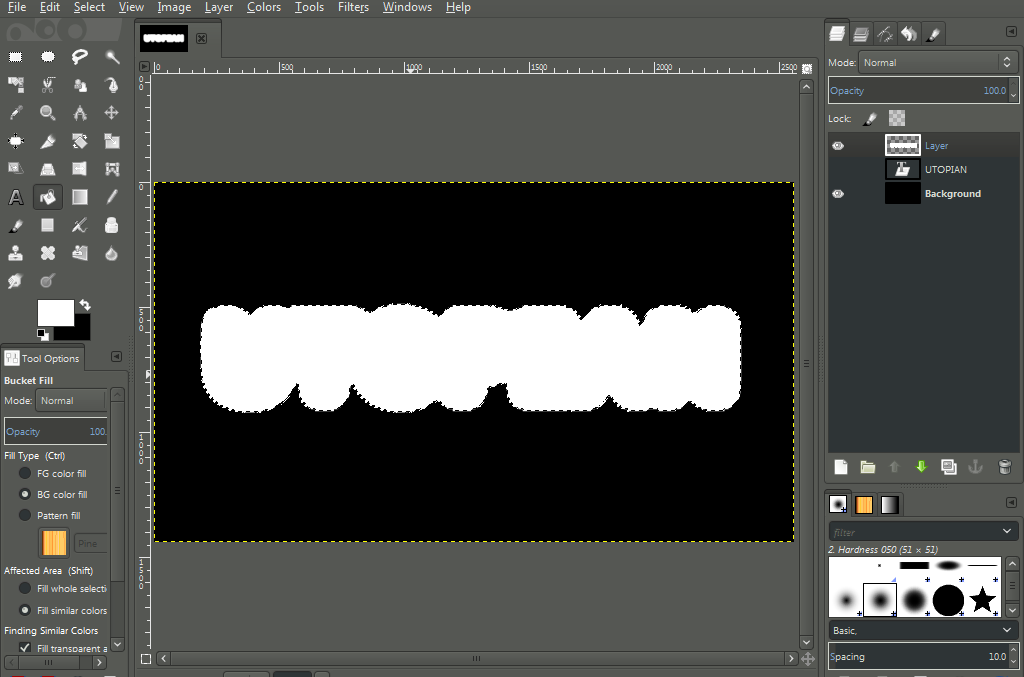This screenshot has height=677, width=1024.
Task: Open Basic brush tag dropdown
Action: click(923, 631)
